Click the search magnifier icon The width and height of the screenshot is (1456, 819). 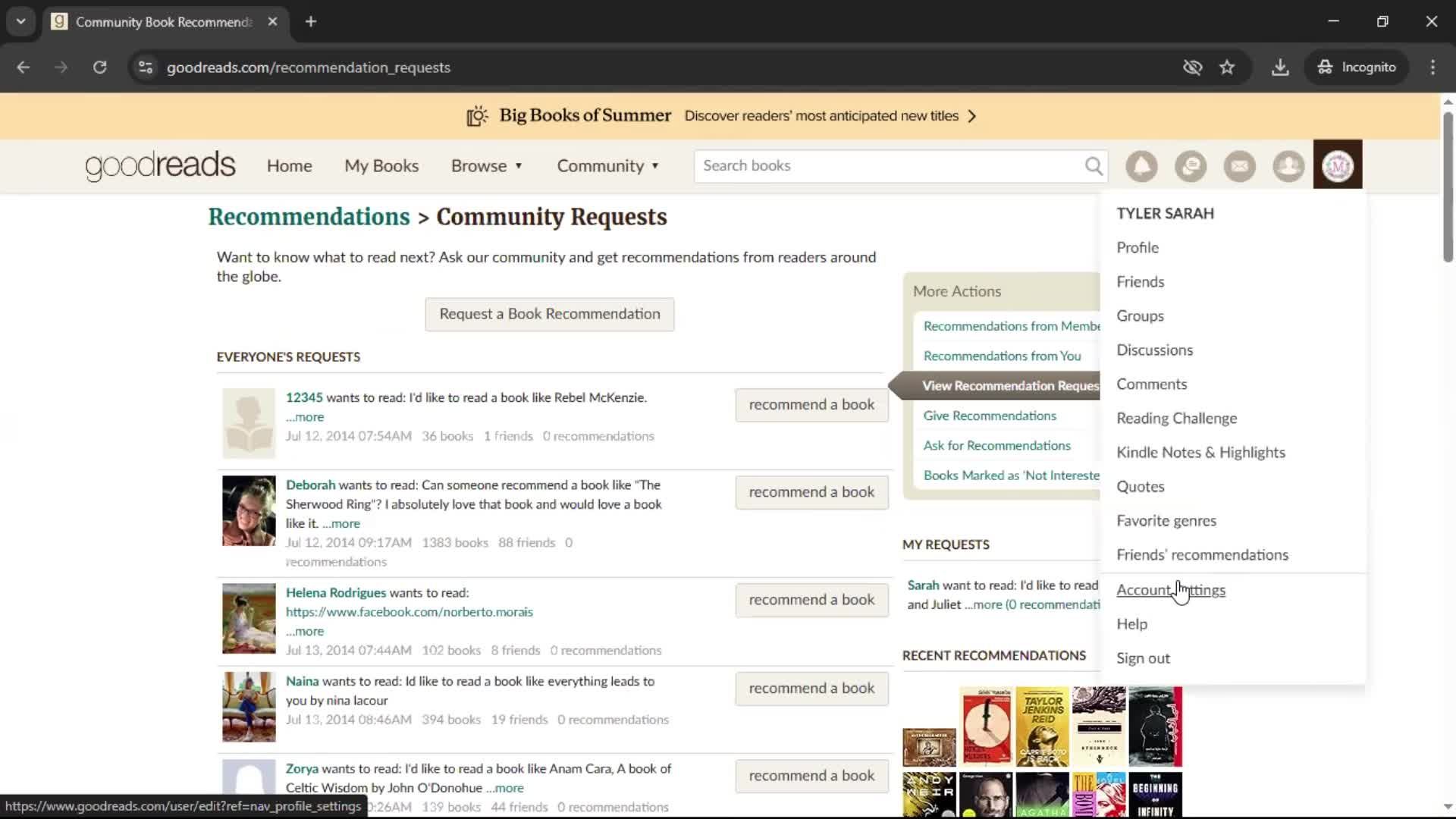1094,166
